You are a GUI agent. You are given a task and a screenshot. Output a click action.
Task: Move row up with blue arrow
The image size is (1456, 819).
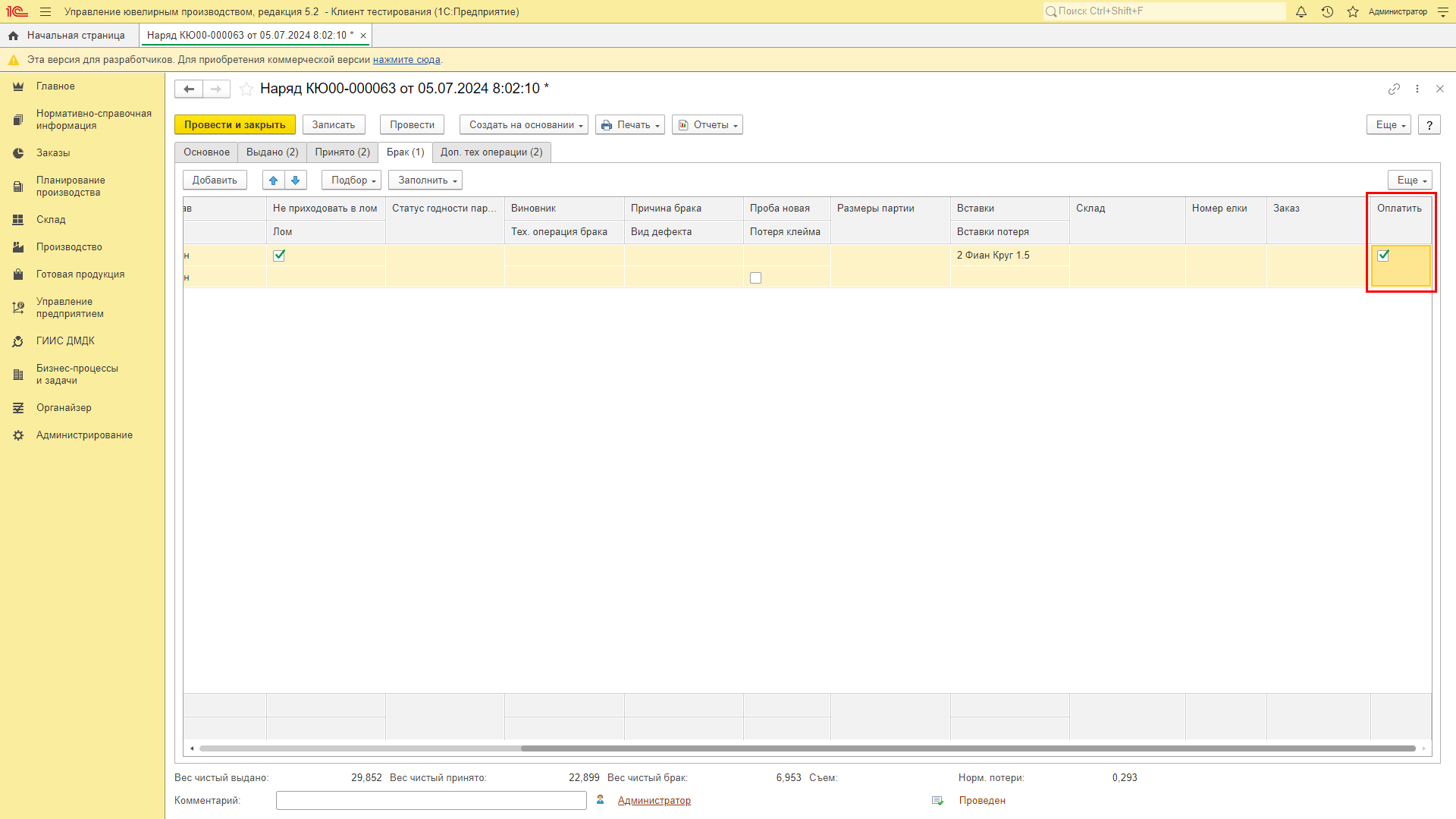[x=274, y=180]
